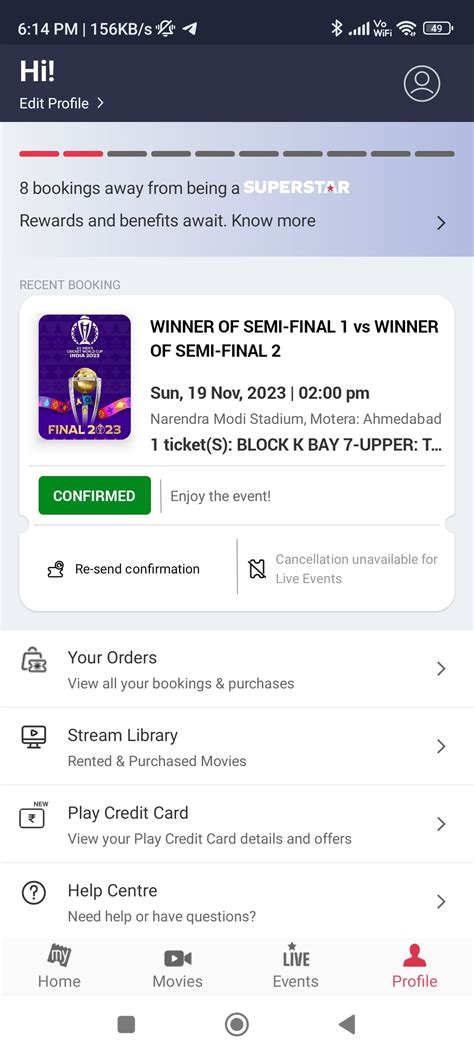The width and height of the screenshot is (474, 1053).
Task: Tap the cancellation unavailable icon
Action: click(256, 569)
